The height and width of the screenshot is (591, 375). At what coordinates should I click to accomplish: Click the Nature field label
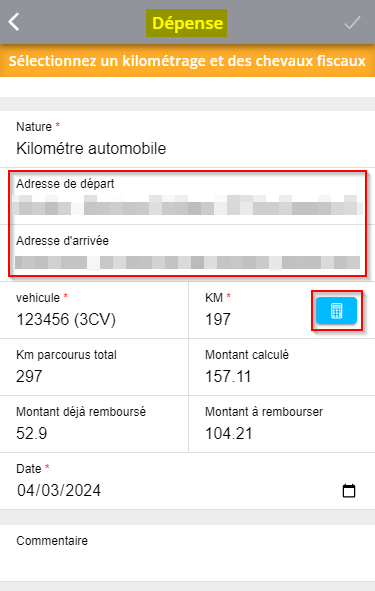pos(34,127)
